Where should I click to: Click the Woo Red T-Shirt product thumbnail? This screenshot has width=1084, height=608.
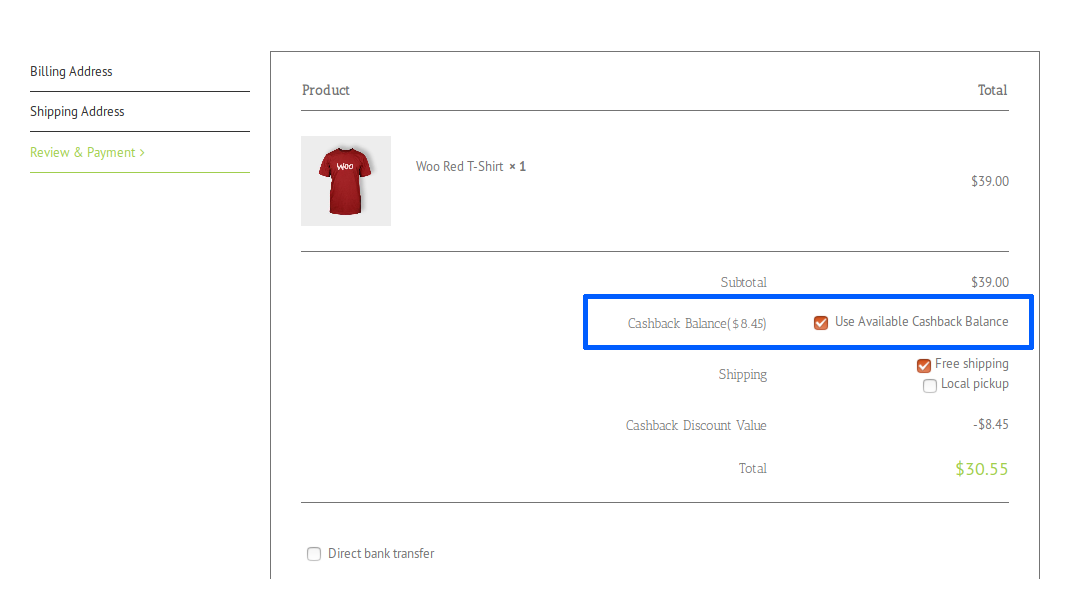pos(345,180)
